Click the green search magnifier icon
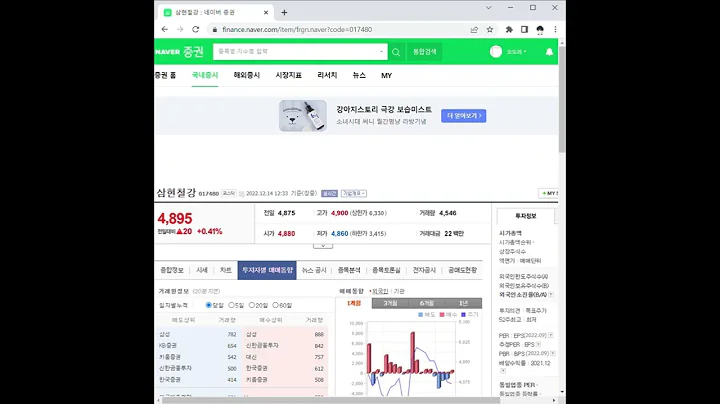Viewport: 720px width, 404px height. tap(396, 52)
